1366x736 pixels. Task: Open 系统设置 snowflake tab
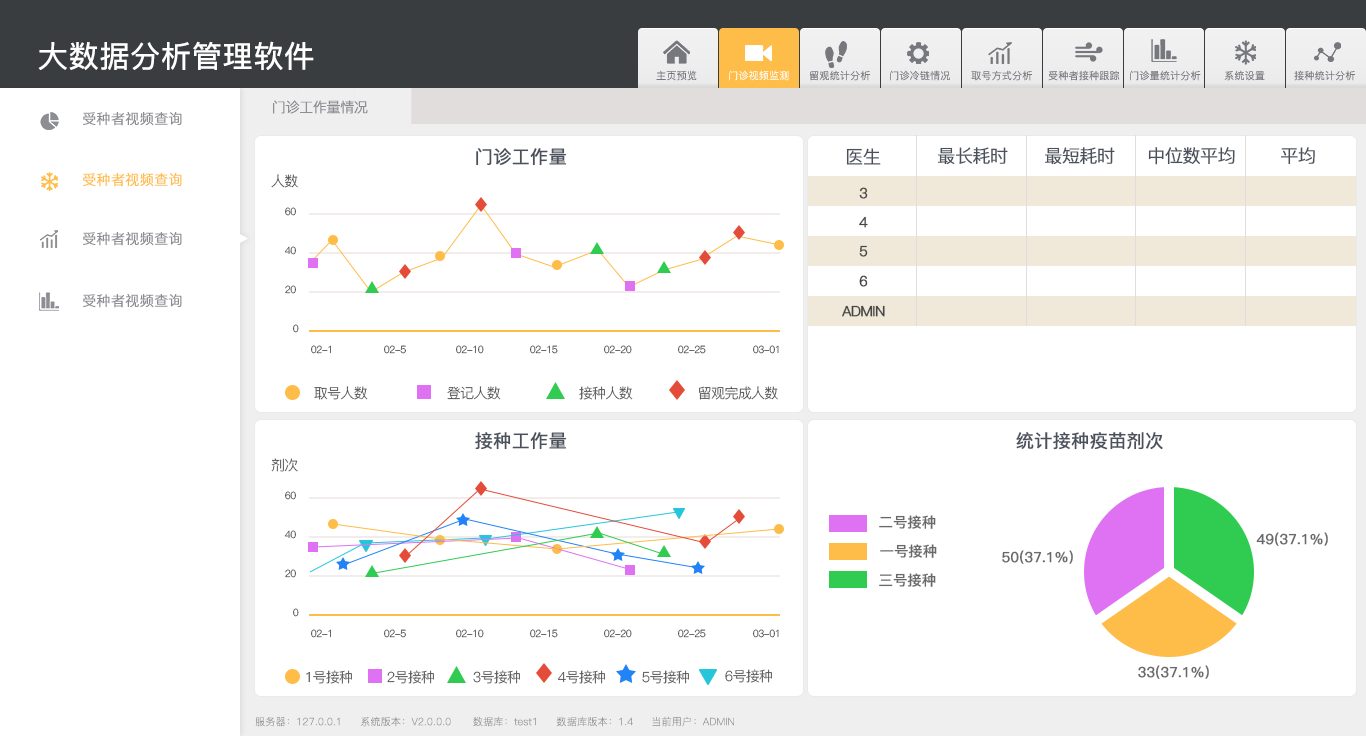1245,58
